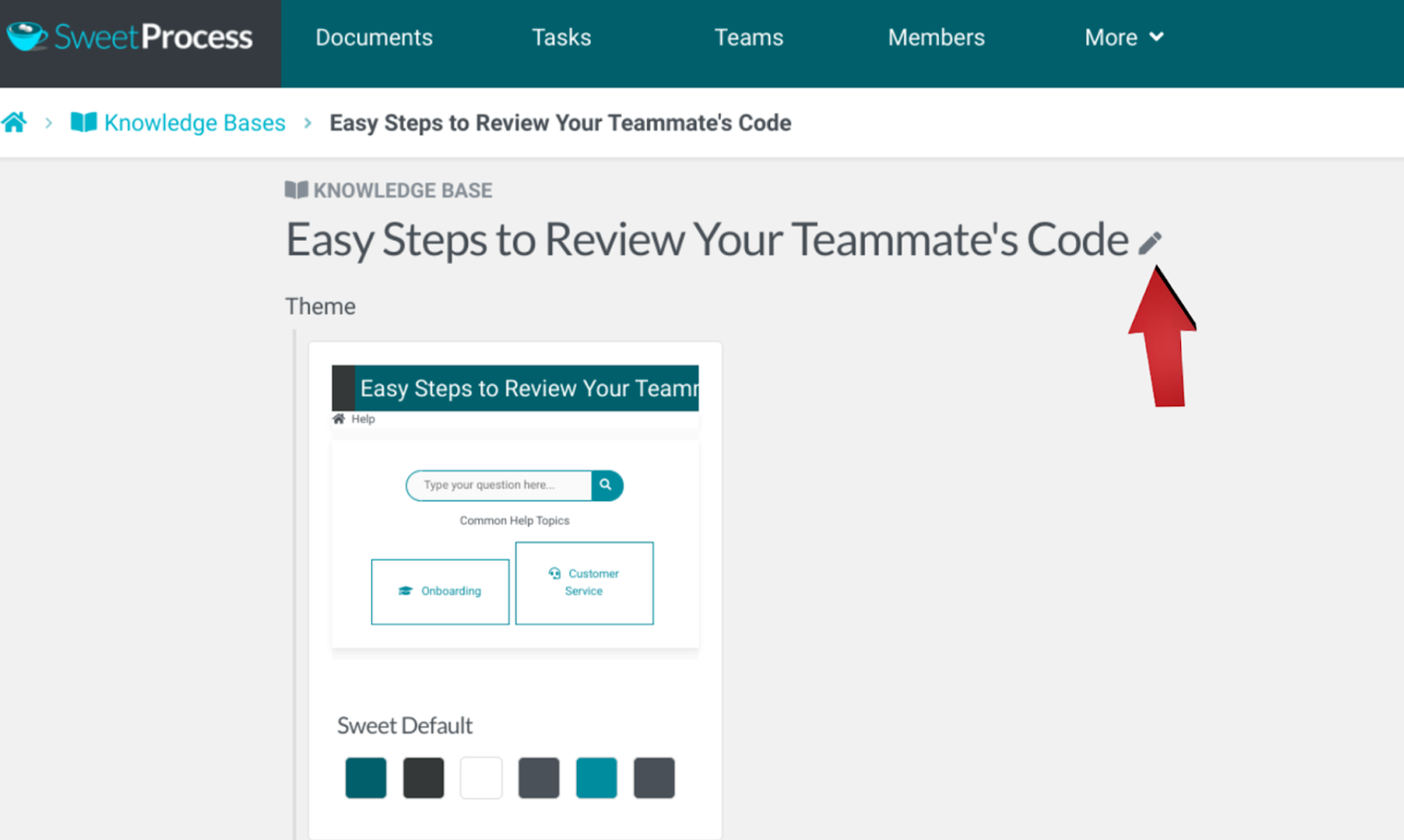Expand the More dropdown menu
This screenshot has width=1404, height=840.
click(1124, 38)
